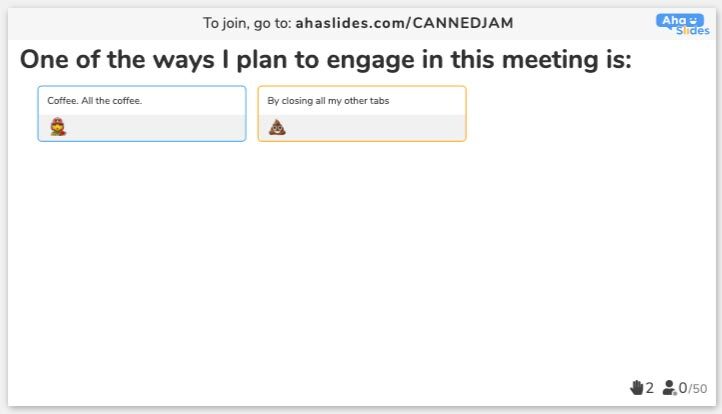Open the ahaslides.com/CANNEDJAM join link

[404, 23]
